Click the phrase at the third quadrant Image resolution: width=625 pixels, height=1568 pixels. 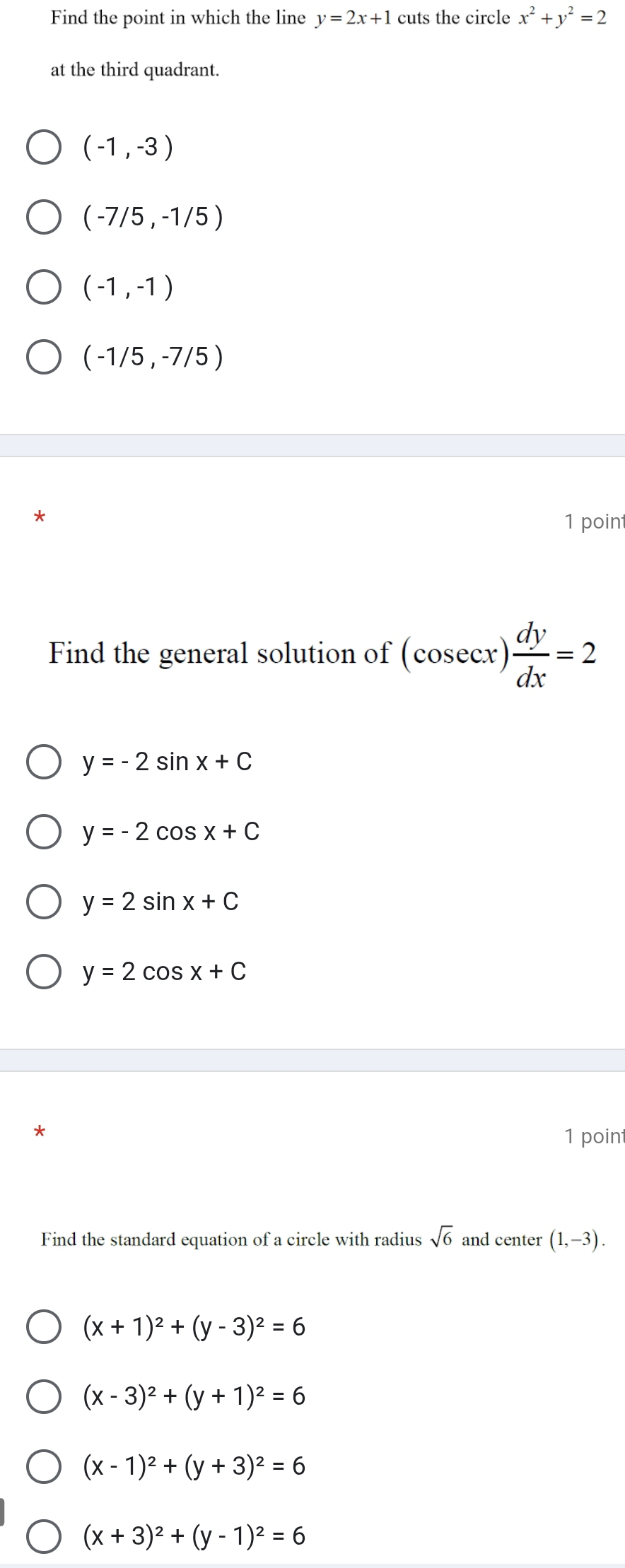134,69
